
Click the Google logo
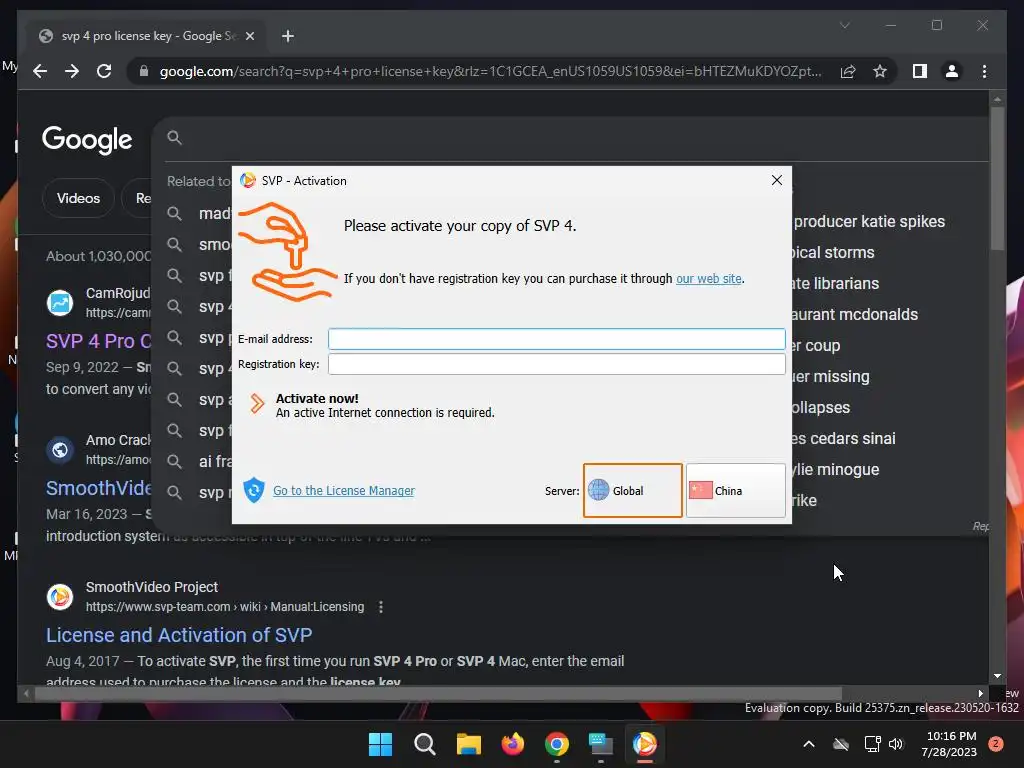pyautogui.click(x=87, y=139)
